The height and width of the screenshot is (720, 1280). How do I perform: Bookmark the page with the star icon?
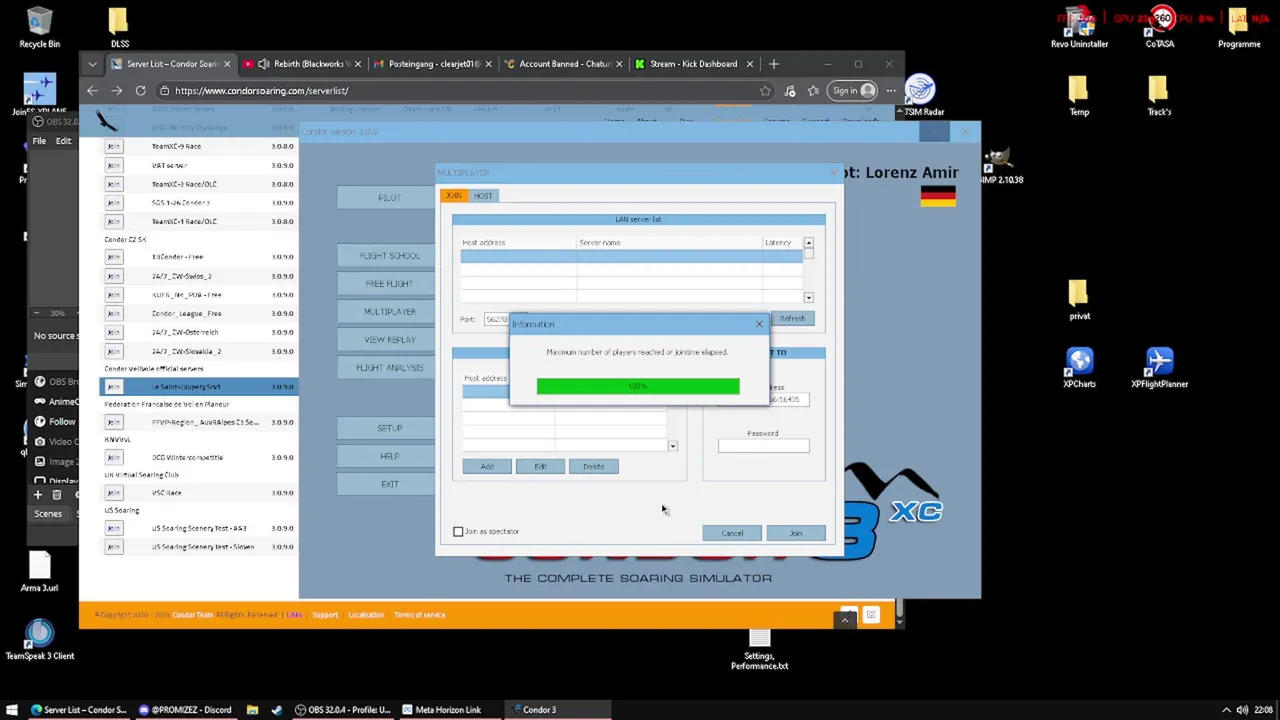coord(765,91)
